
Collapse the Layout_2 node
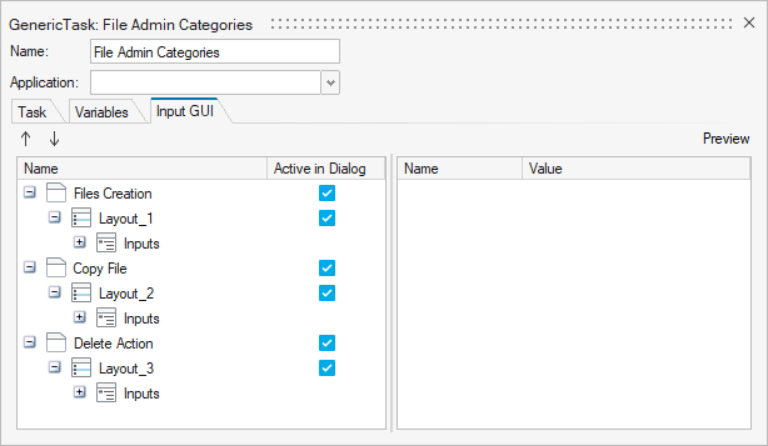[55, 292]
